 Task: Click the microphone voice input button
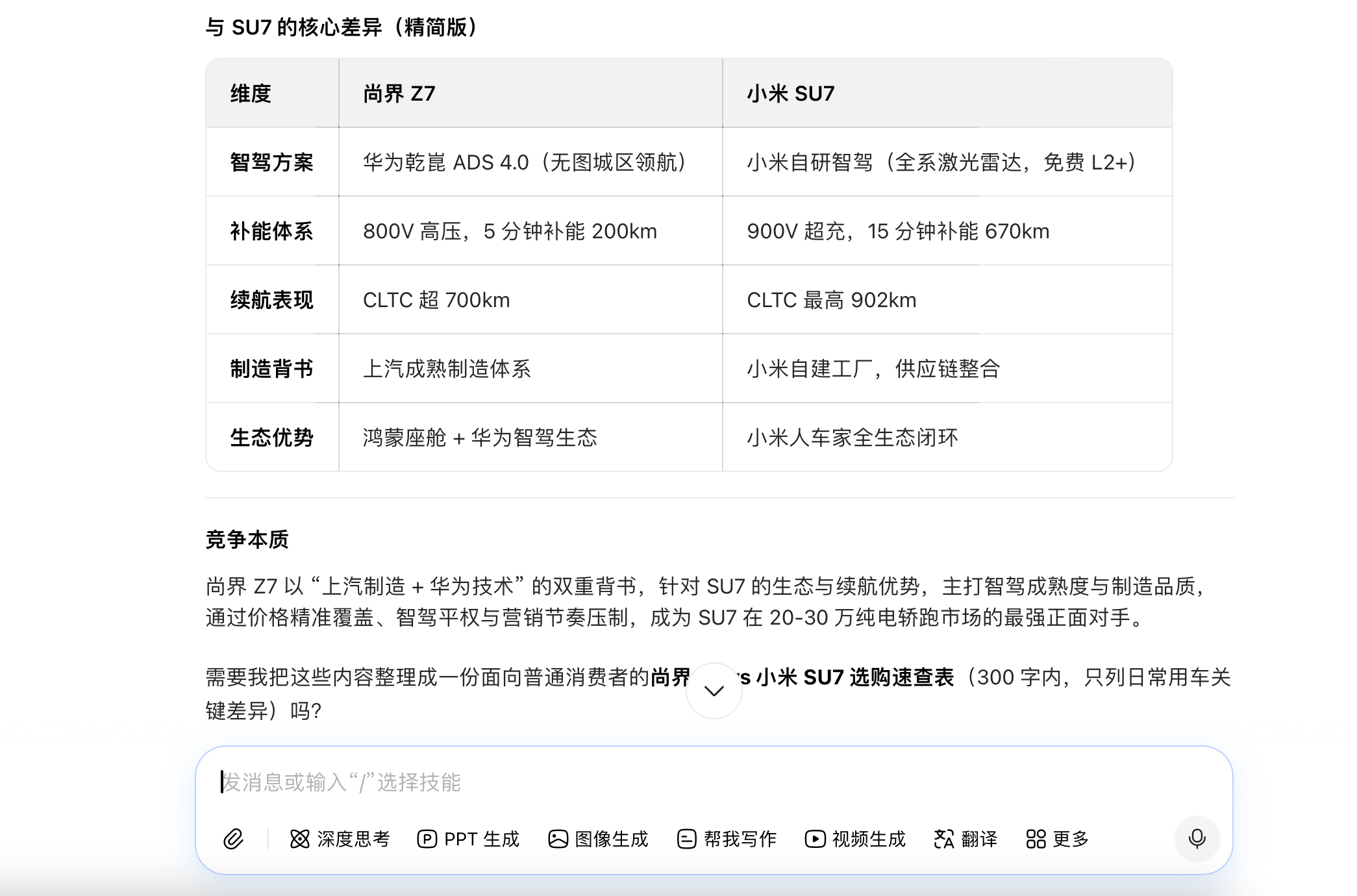[x=1197, y=839]
